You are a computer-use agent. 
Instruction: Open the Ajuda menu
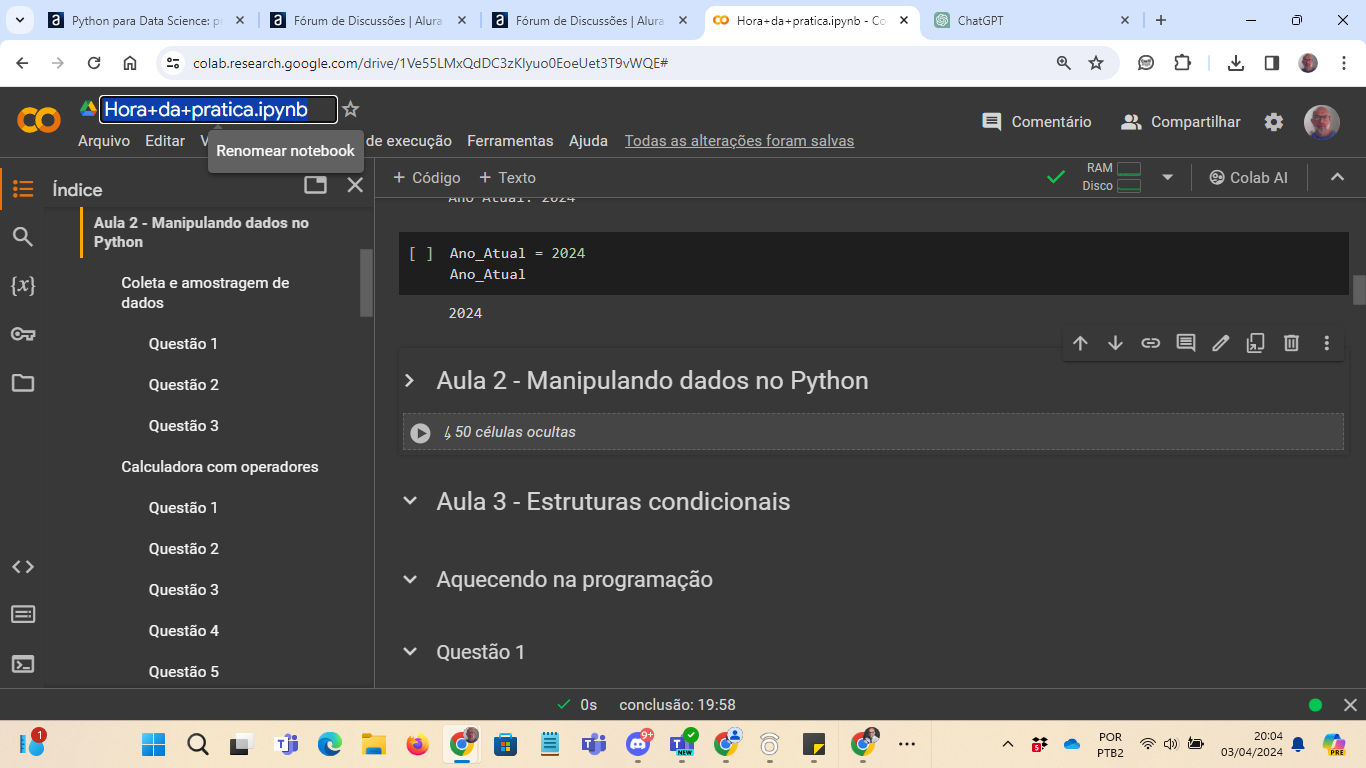pyautogui.click(x=588, y=141)
